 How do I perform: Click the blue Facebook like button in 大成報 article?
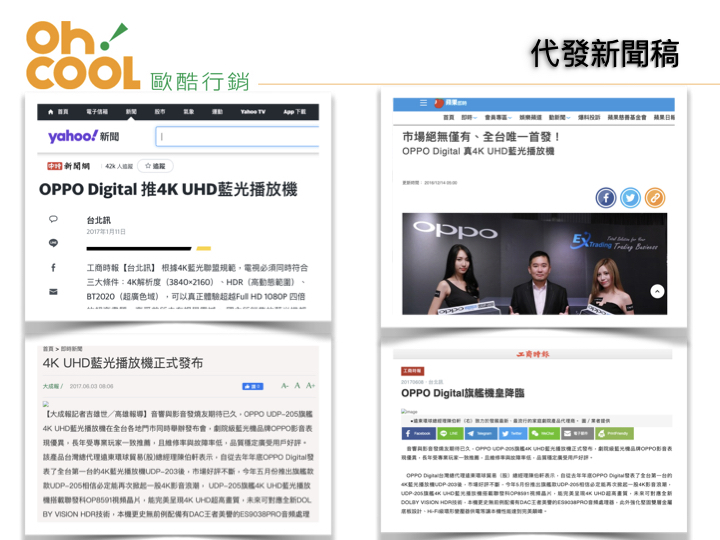pyautogui.click(x=252, y=385)
